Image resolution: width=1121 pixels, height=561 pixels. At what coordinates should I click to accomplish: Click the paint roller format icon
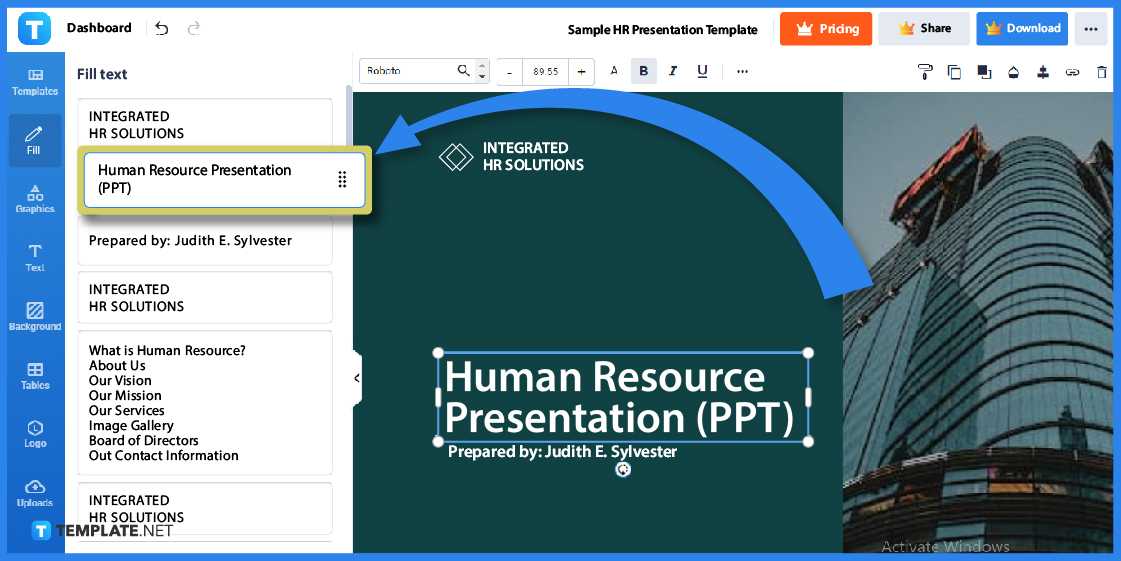[924, 72]
